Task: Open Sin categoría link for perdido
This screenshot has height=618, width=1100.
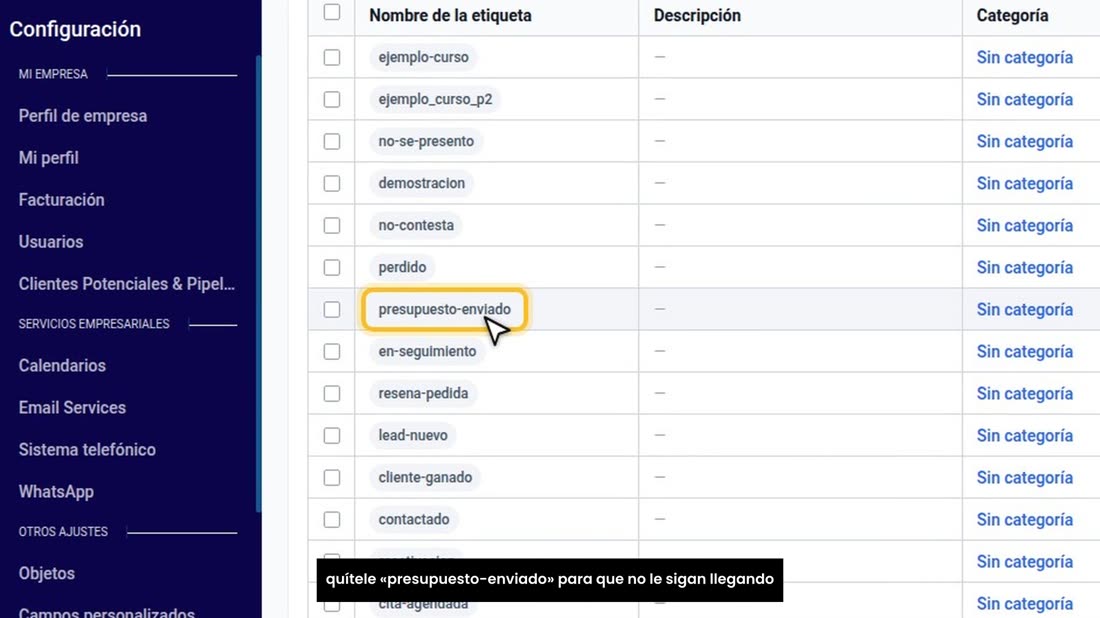Action: tap(1025, 268)
